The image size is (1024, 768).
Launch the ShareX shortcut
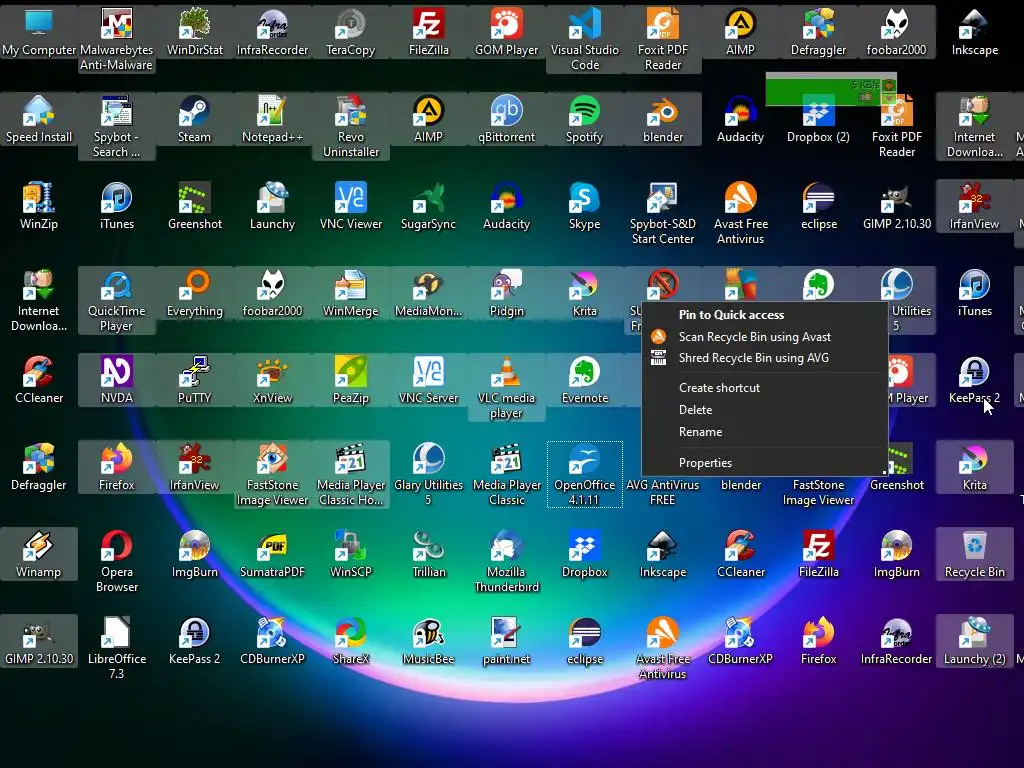pyautogui.click(x=351, y=641)
